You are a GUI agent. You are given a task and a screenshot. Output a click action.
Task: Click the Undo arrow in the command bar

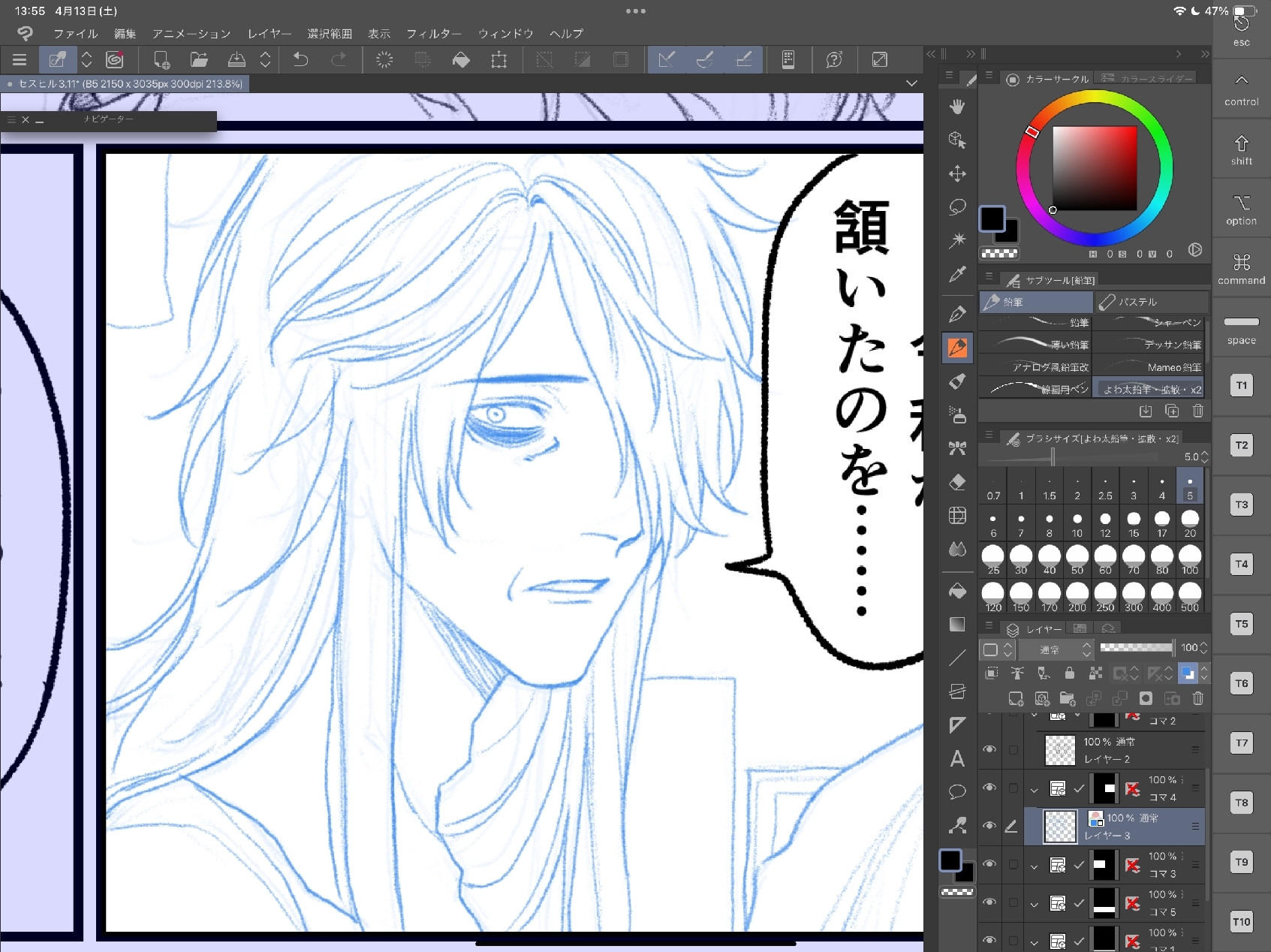click(x=300, y=60)
